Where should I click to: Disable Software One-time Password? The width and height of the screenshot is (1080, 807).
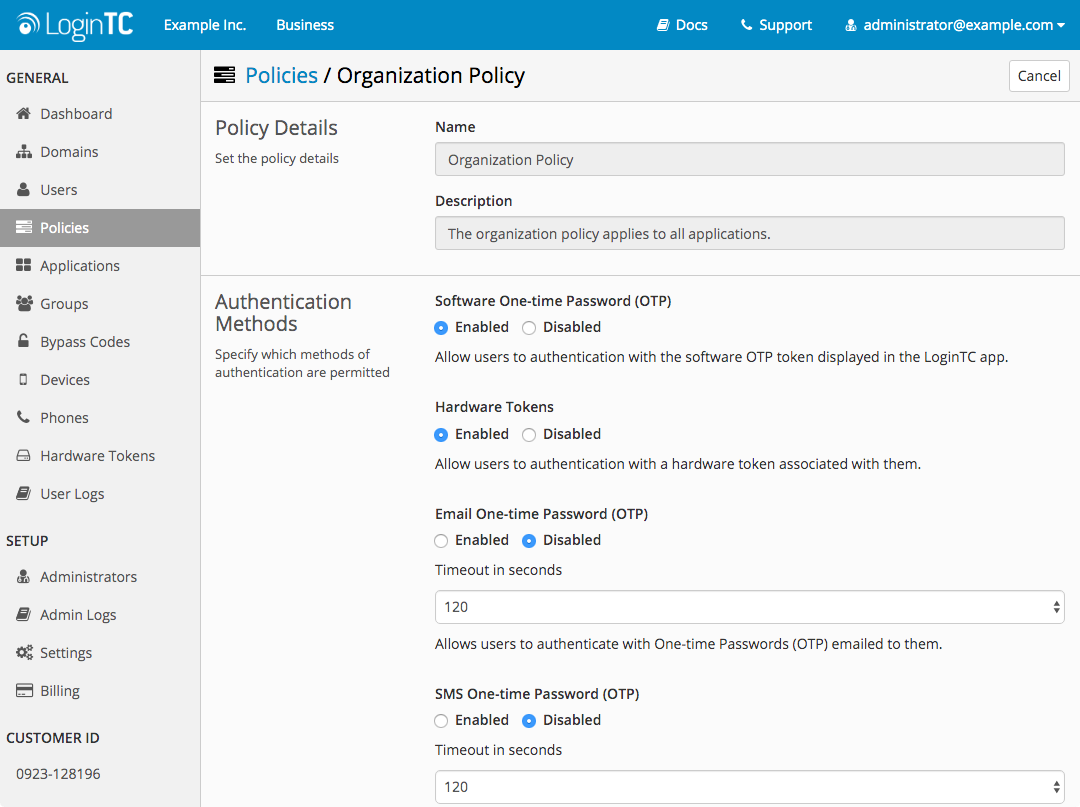tap(529, 328)
